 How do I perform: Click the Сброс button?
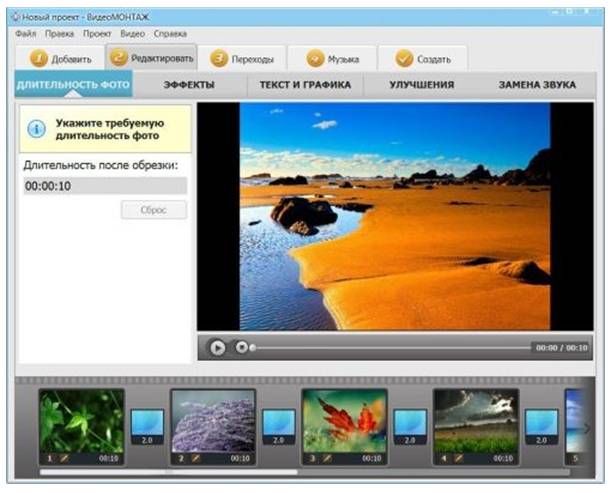[x=154, y=210]
